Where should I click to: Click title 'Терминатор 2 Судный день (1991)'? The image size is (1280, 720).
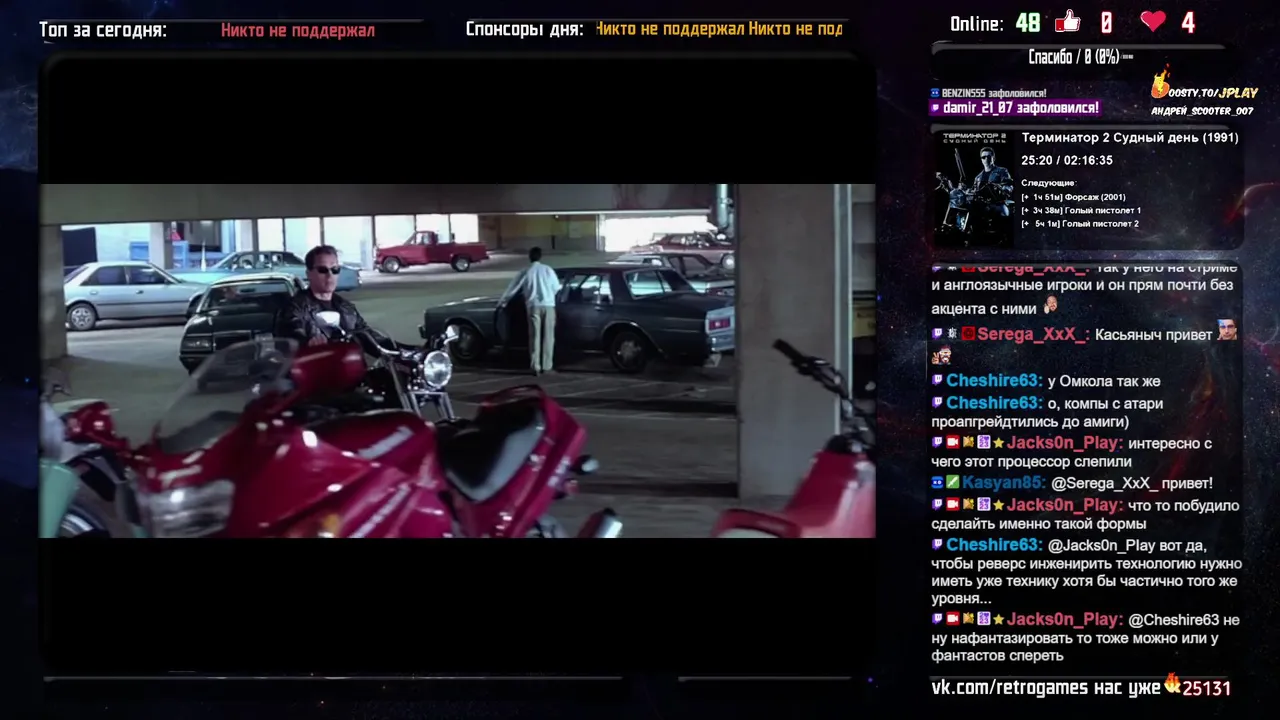1130,138
